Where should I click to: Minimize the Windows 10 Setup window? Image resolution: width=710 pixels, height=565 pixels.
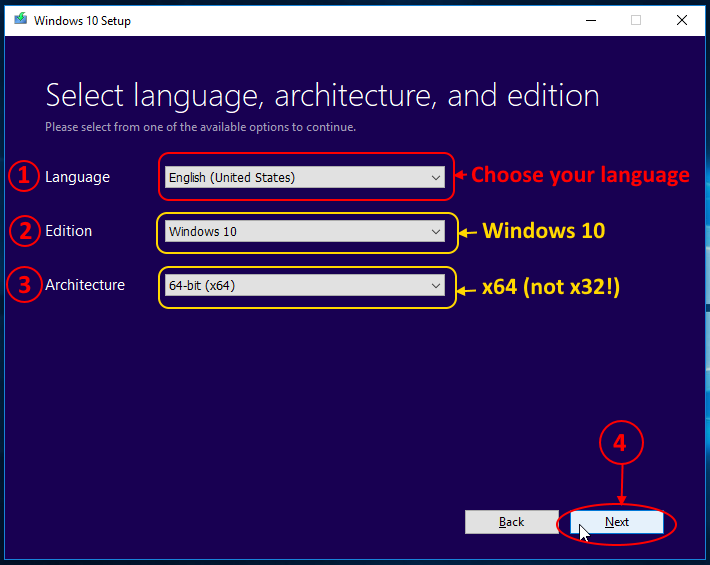click(x=591, y=20)
